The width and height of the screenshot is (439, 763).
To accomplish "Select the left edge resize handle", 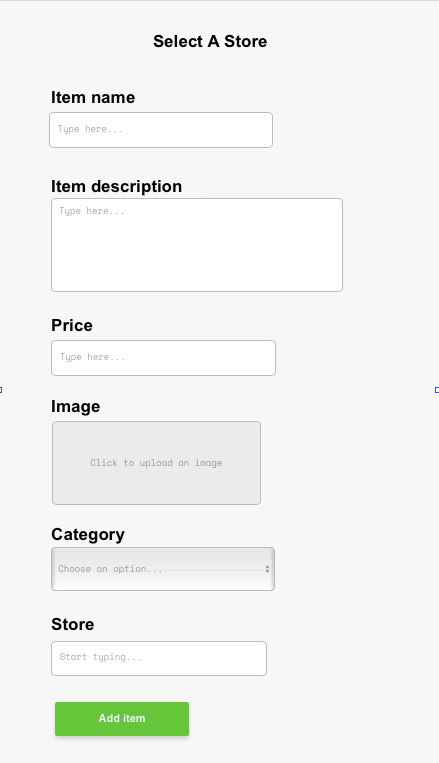I will pyautogui.click(x=1, y=390).
